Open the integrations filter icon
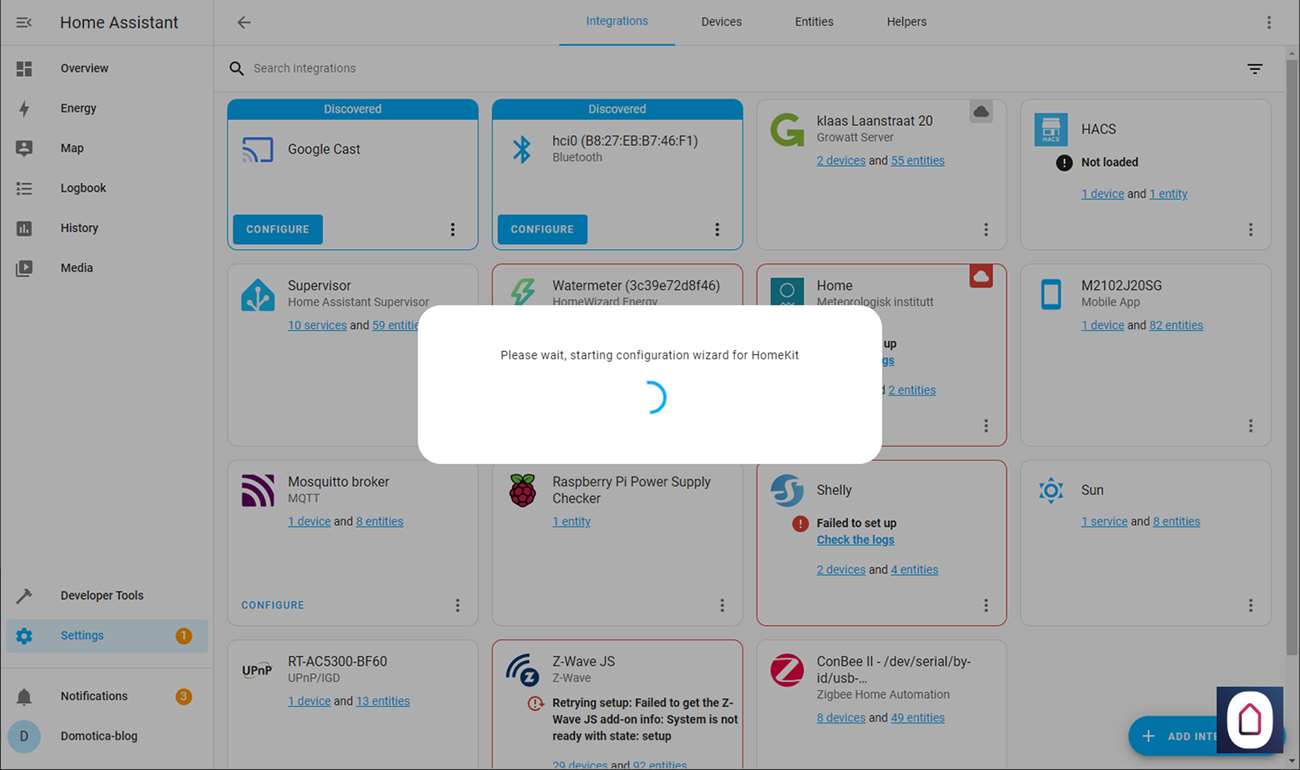 pyautogui.click(x=1255, y=69)
